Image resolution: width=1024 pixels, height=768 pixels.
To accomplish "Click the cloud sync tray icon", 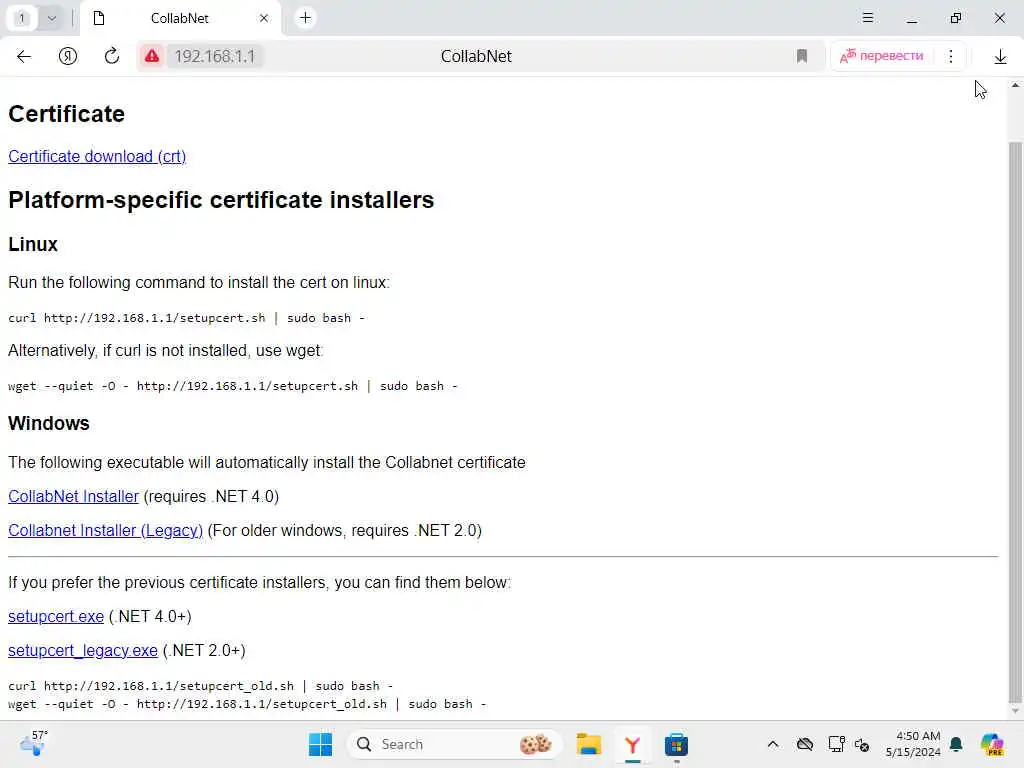I will [x=805, y=744].
